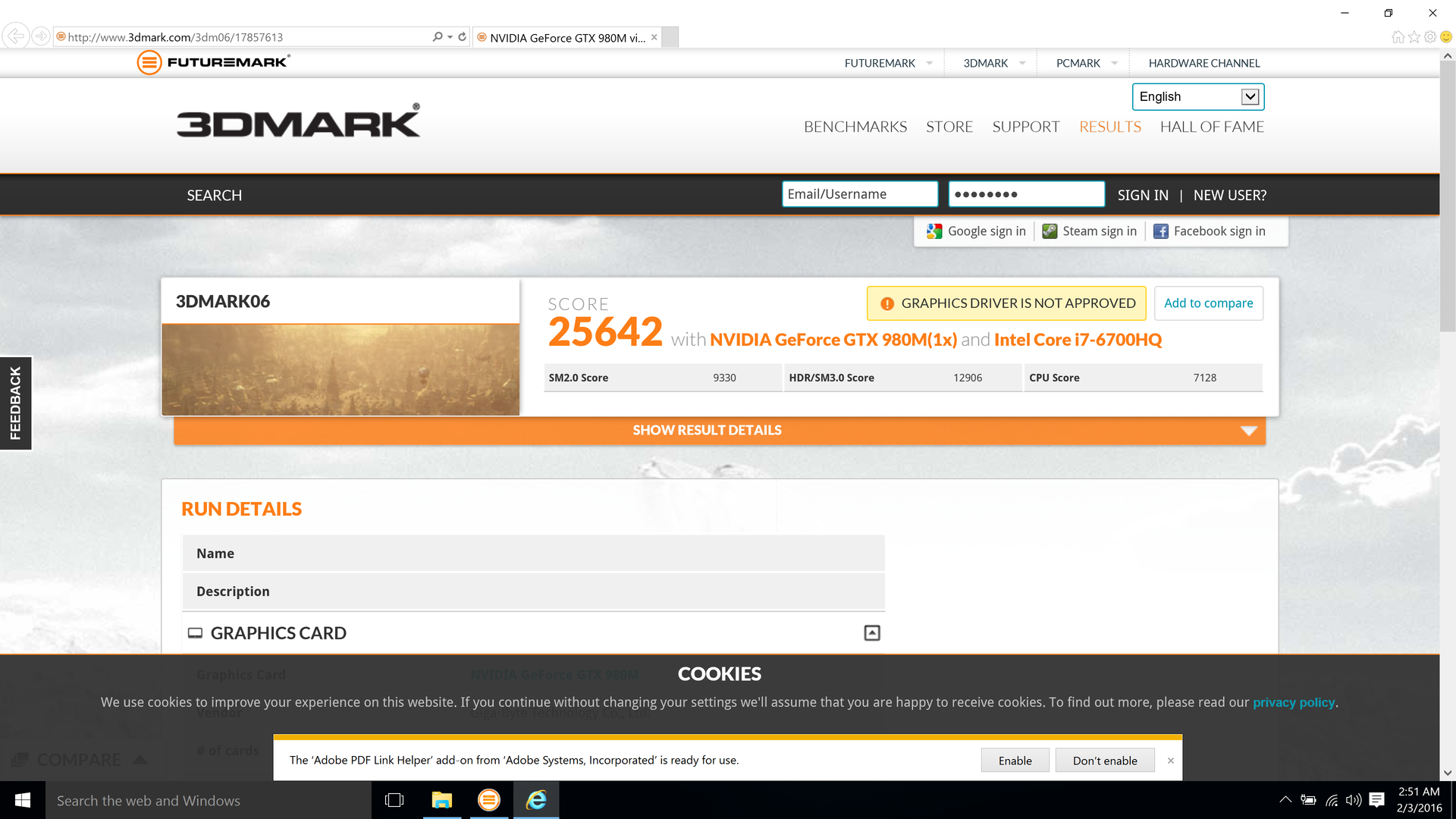This screenshot has height=819, width=1456.
Task: Click Don't enable for the add-on
Action: (x=1104, y=761)
